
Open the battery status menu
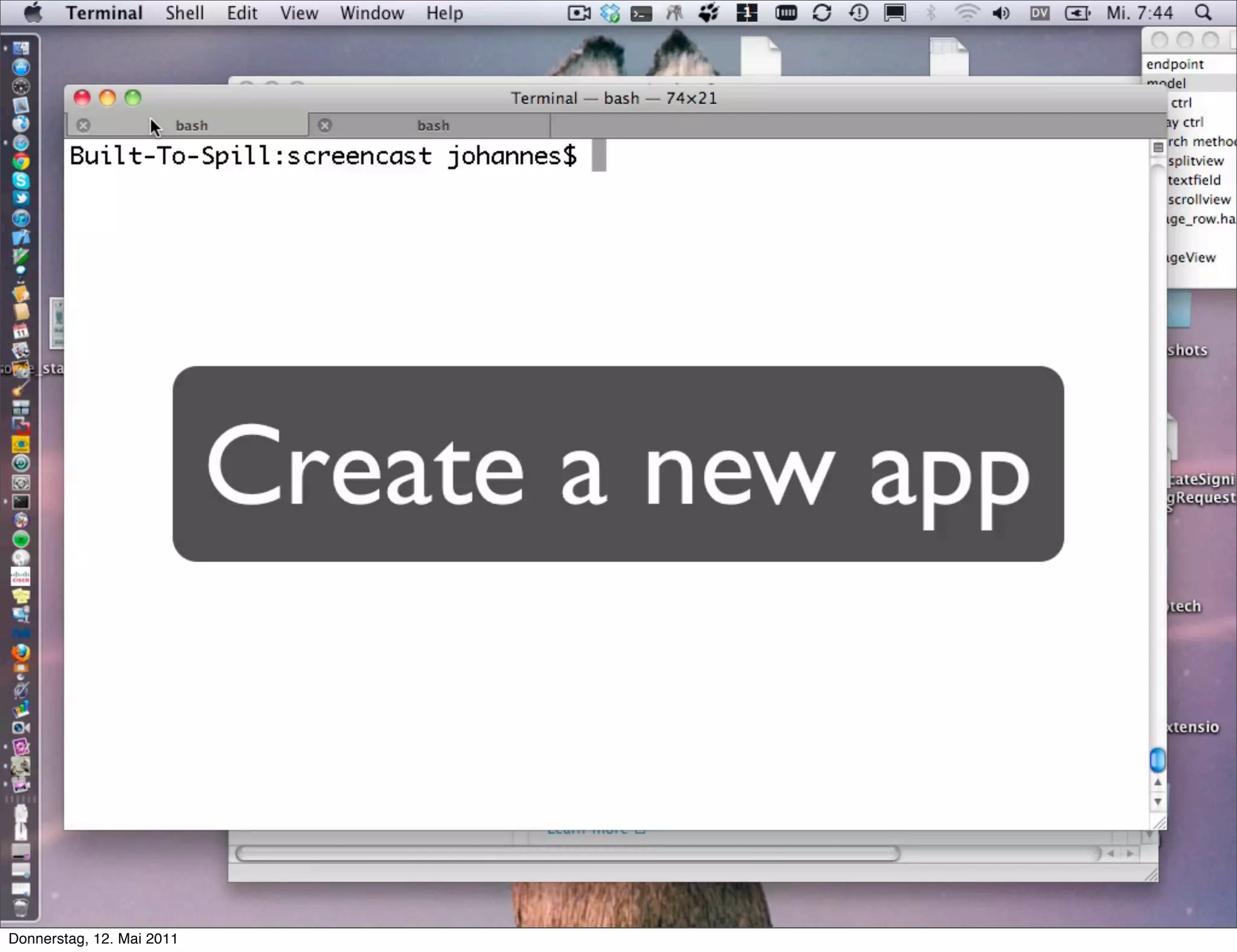point(1077,13)
